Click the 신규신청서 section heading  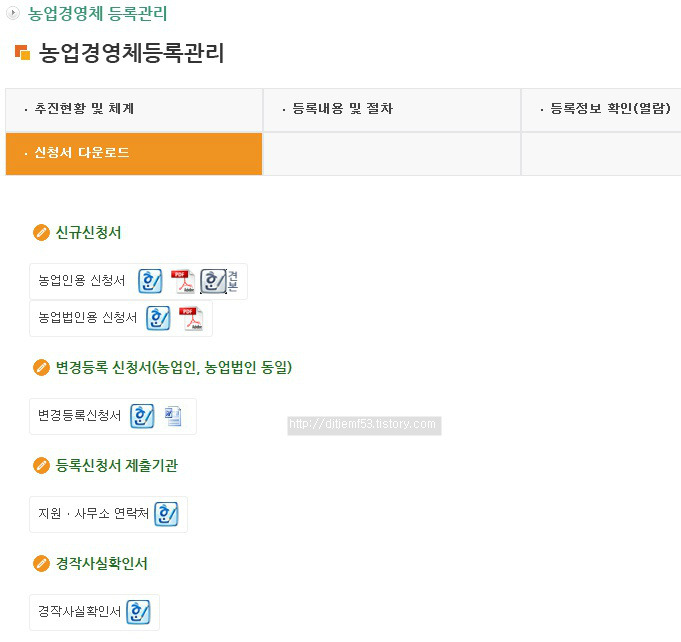(89, 232)
